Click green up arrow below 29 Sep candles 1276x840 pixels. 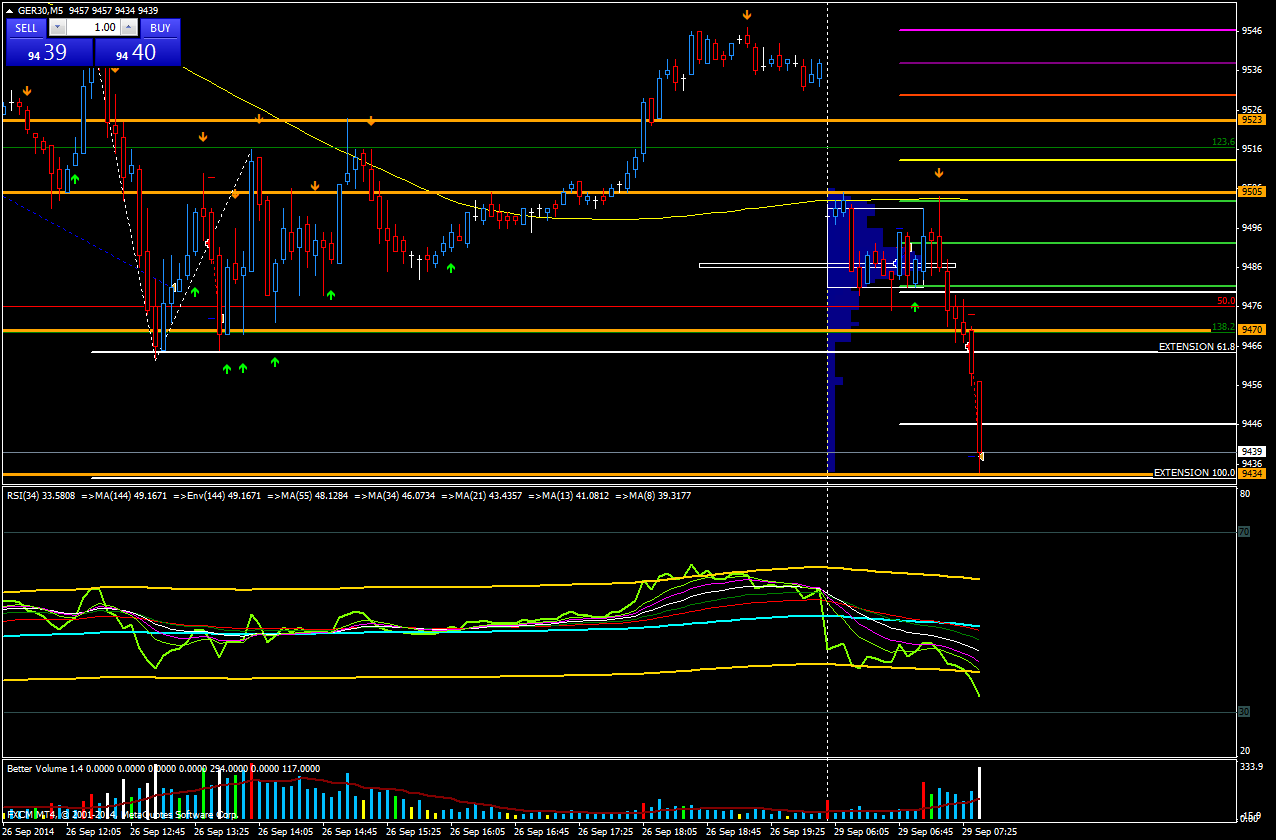point(915,306)
